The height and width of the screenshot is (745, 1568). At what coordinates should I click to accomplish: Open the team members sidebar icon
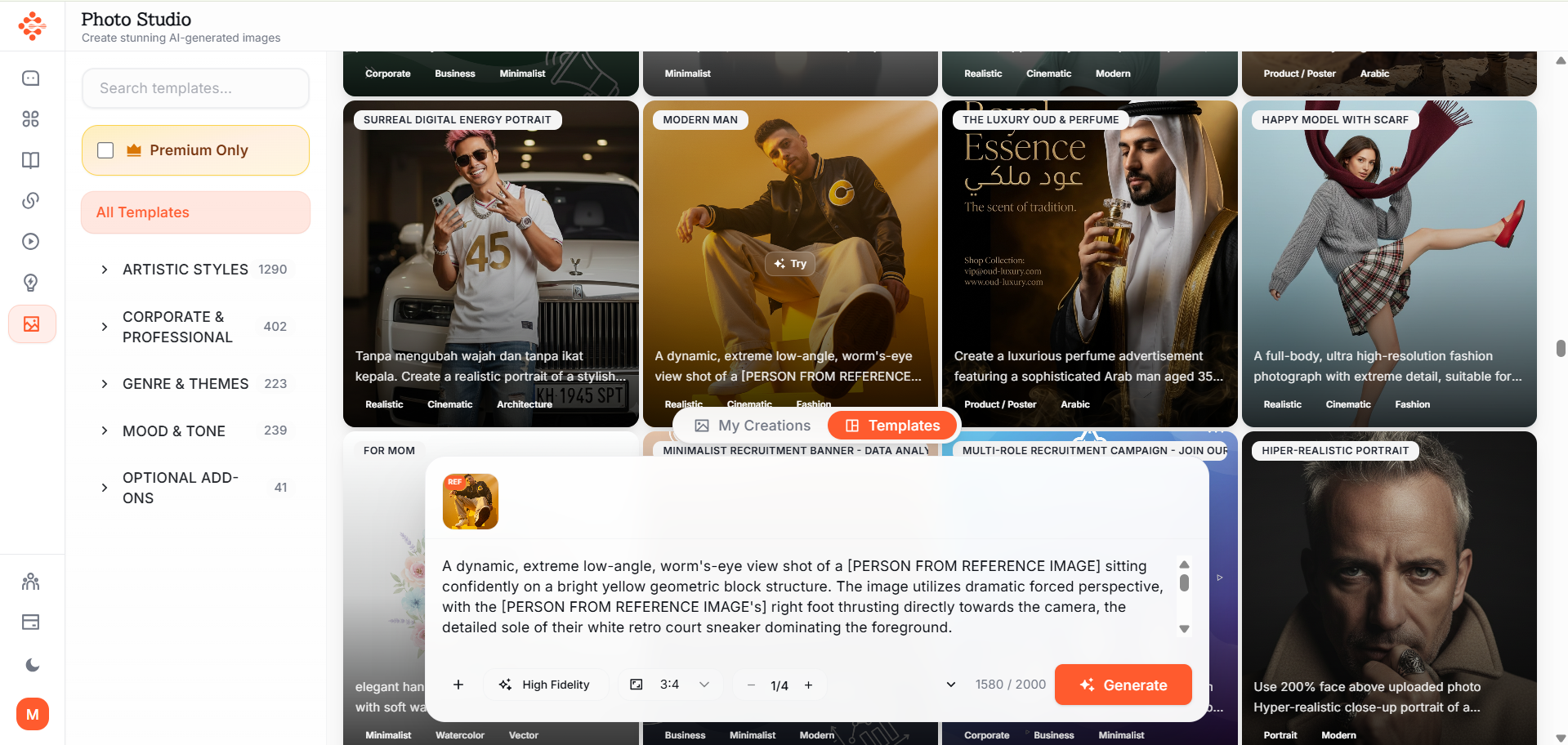[31, 582]
